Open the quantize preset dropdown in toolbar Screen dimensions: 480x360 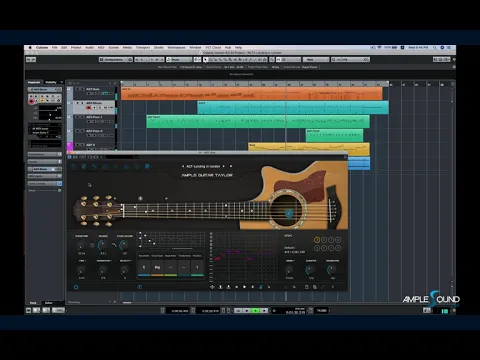point(350,60)
